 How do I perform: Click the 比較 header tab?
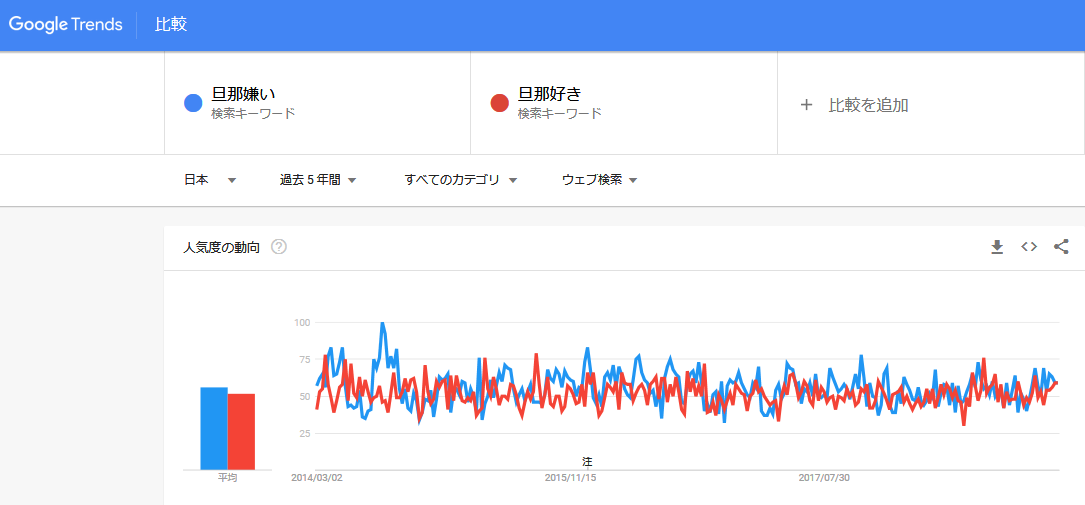(171, 24)
